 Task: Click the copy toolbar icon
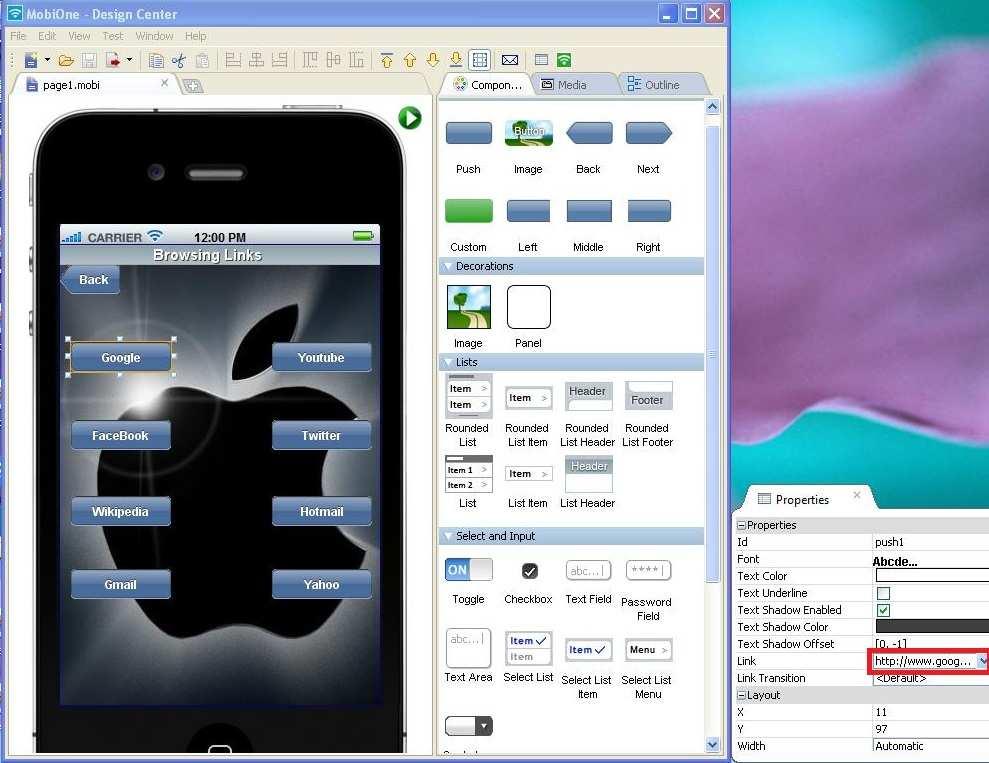[156, 61]
